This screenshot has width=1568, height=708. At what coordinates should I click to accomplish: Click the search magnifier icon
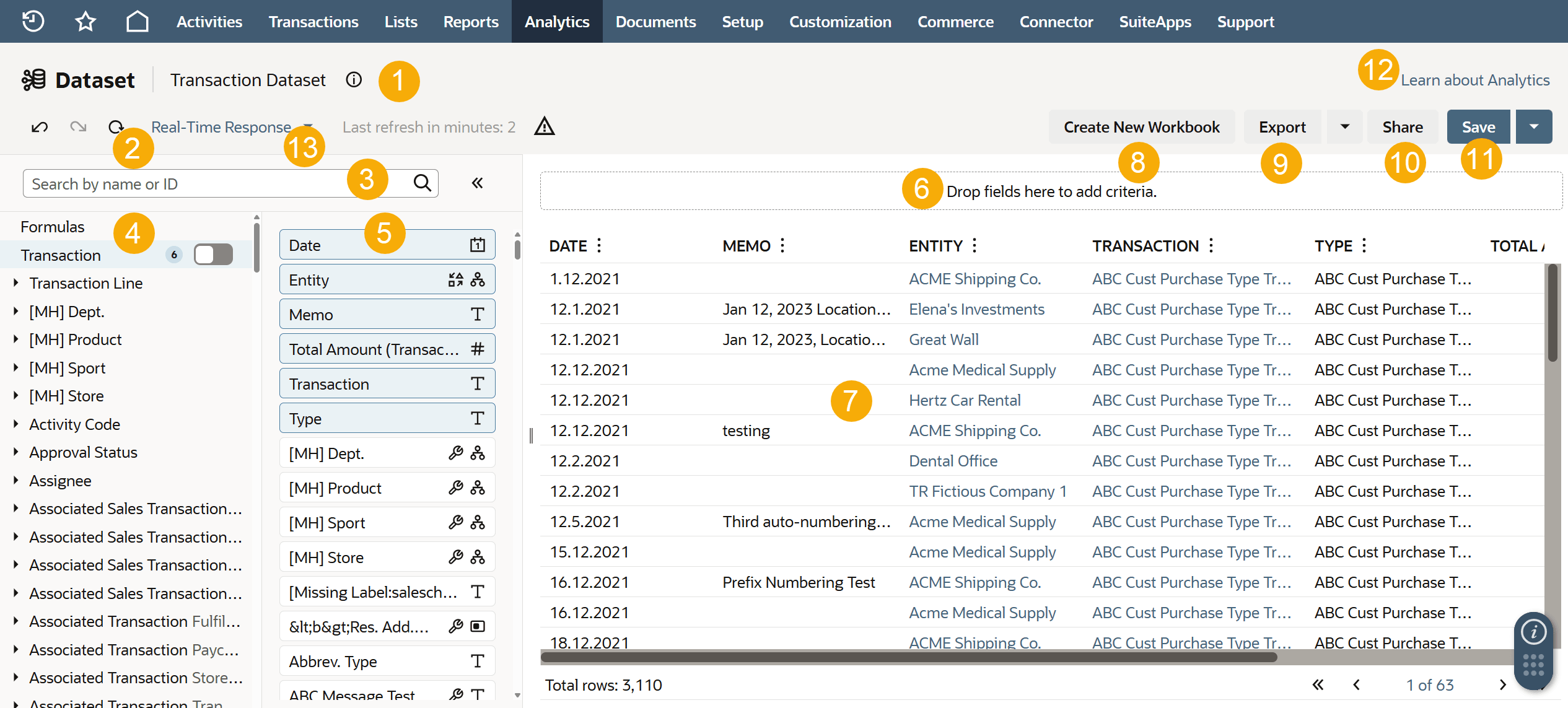click(422, 183)
